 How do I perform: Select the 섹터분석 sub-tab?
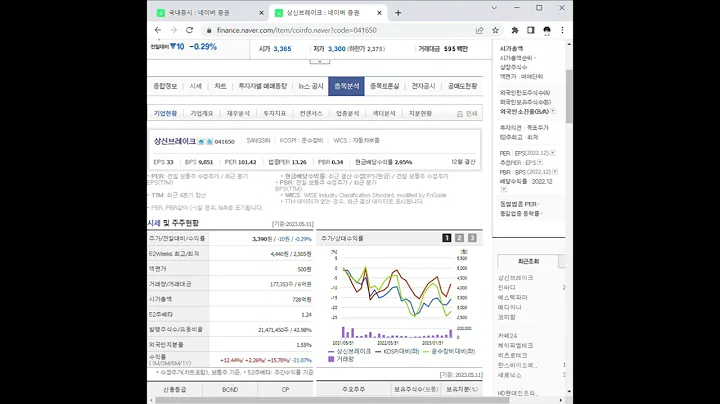(384, 113)
